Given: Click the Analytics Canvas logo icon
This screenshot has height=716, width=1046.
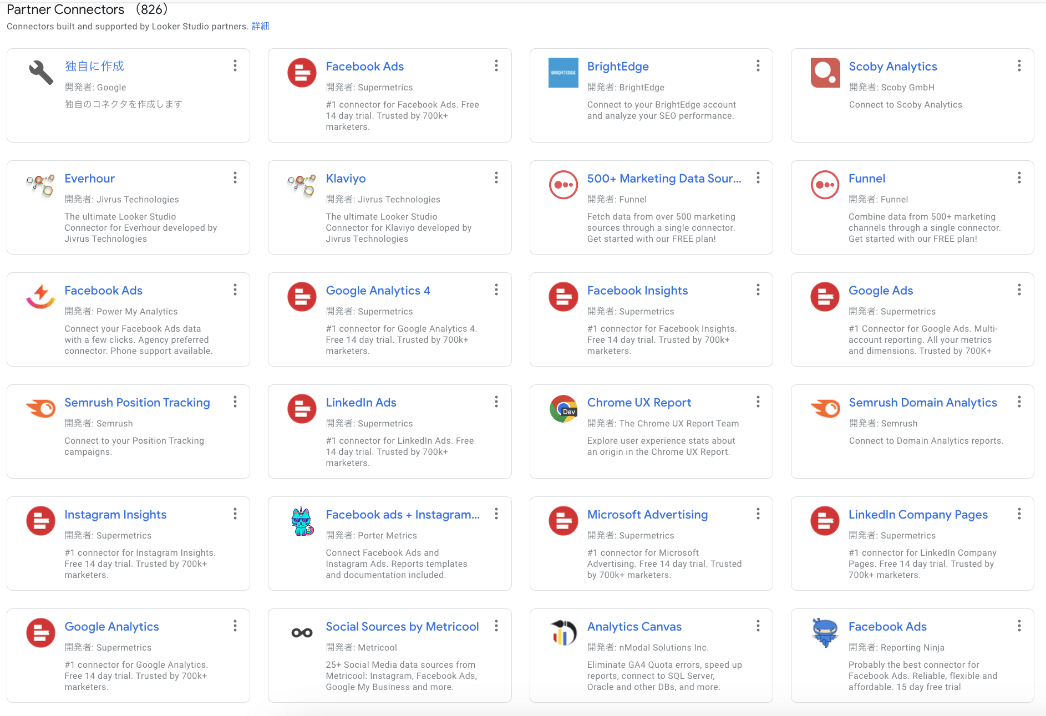Looking at the screenshot, I should point(563,633).
